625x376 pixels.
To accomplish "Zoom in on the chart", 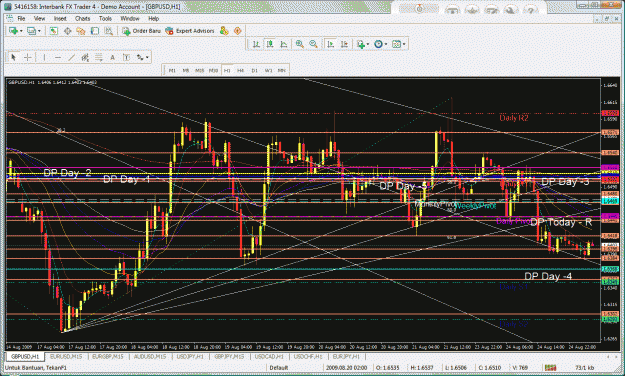I will tap(299, 44).
